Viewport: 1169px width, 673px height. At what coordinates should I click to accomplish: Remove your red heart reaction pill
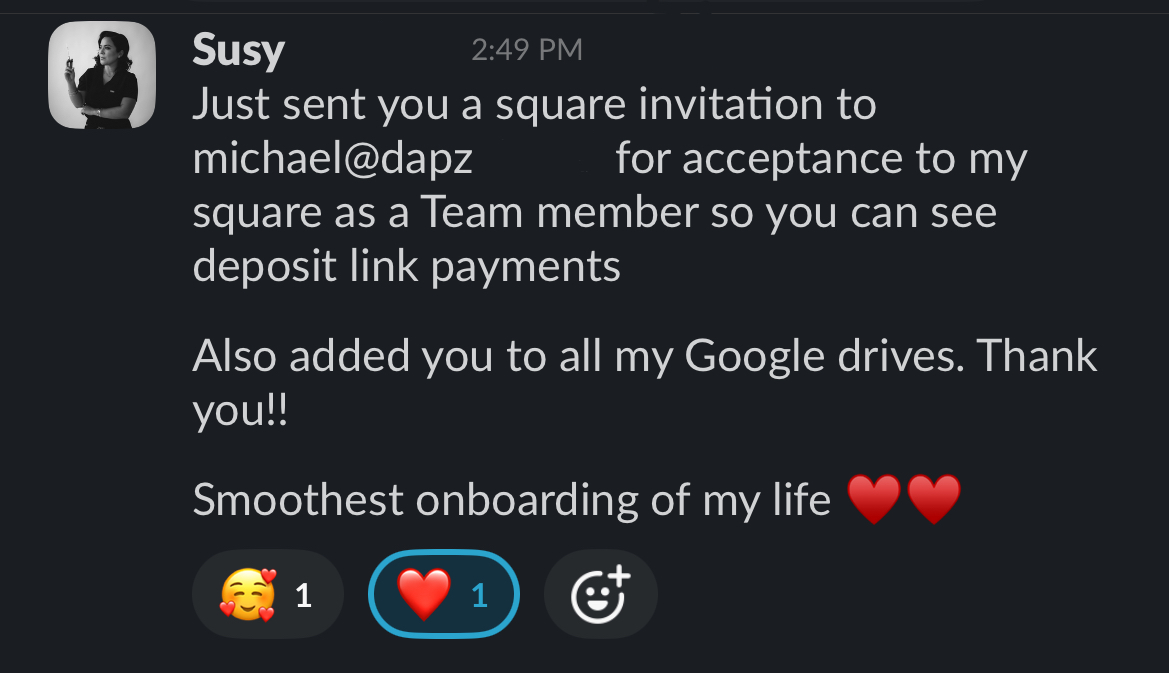tap(444, 595)
